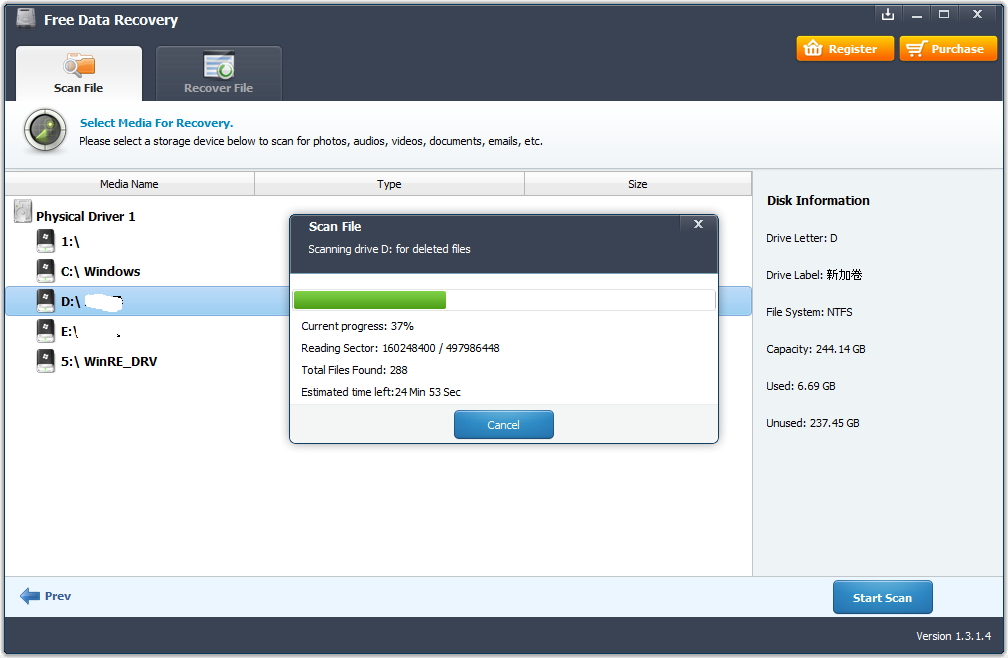1008x658 pixels.
Task: Maximize the Free Data Recovery window
Action: pos(944,14)
